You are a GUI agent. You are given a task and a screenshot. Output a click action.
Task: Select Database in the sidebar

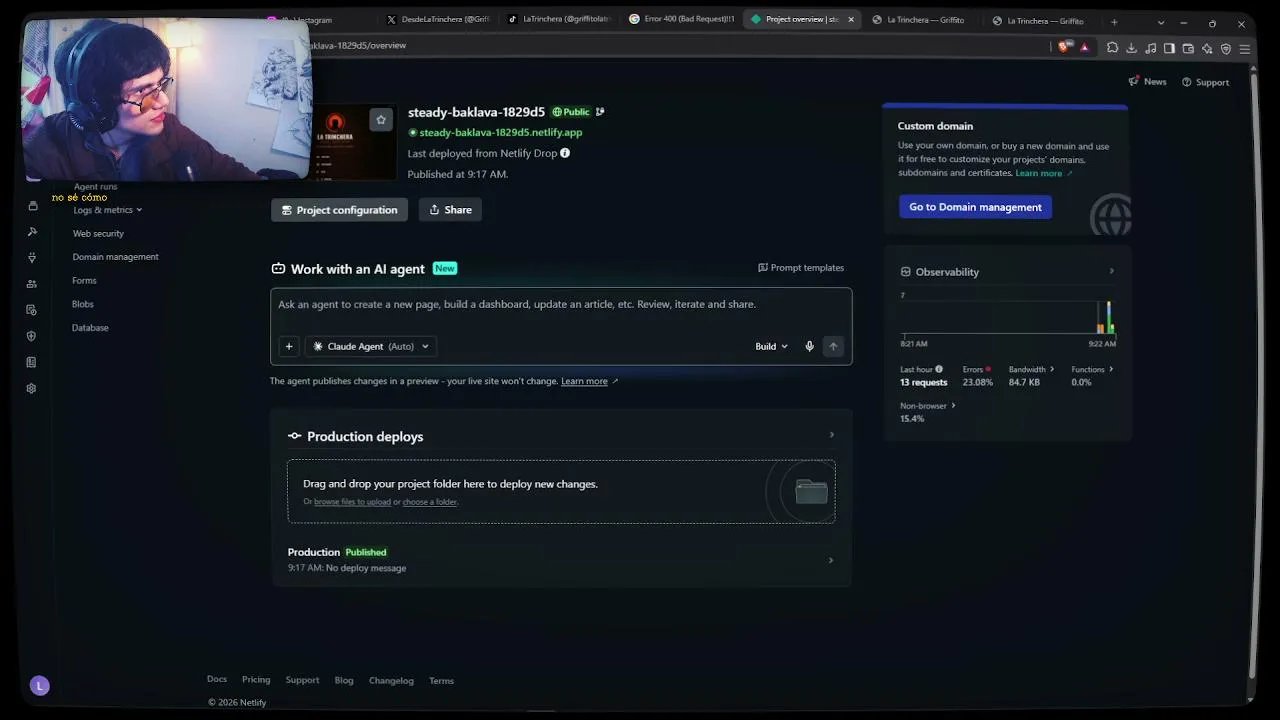[90, 328]
